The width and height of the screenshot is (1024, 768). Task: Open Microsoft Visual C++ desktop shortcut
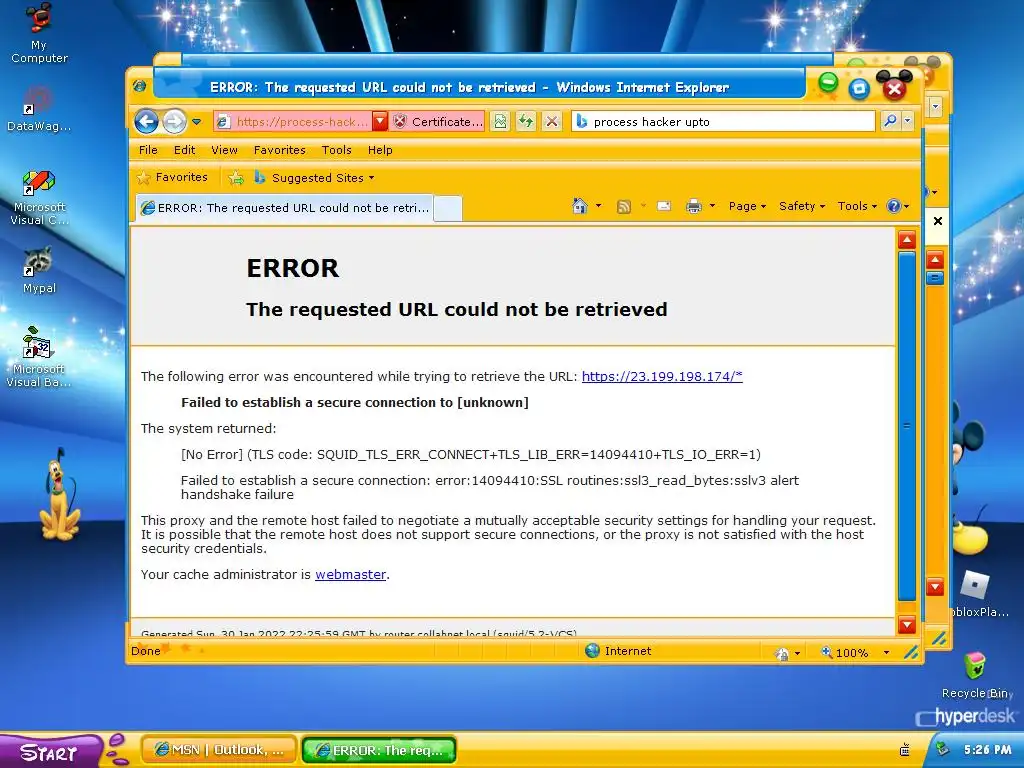click(x=39, y=197)
